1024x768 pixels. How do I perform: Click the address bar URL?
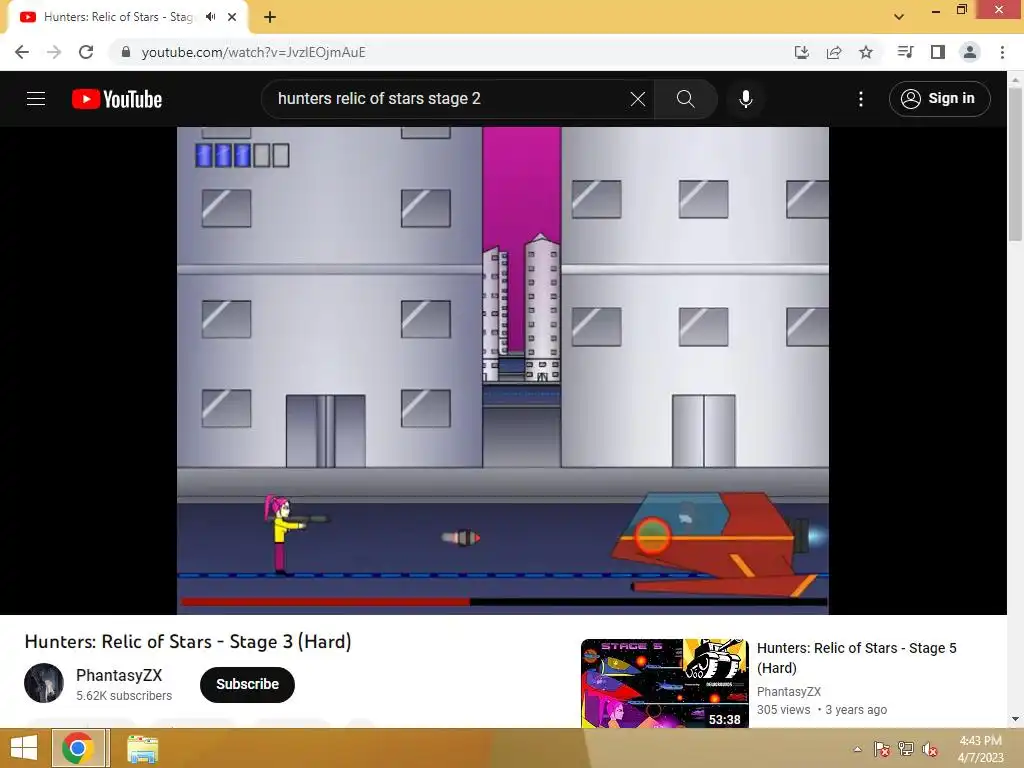tap(253, 52)
